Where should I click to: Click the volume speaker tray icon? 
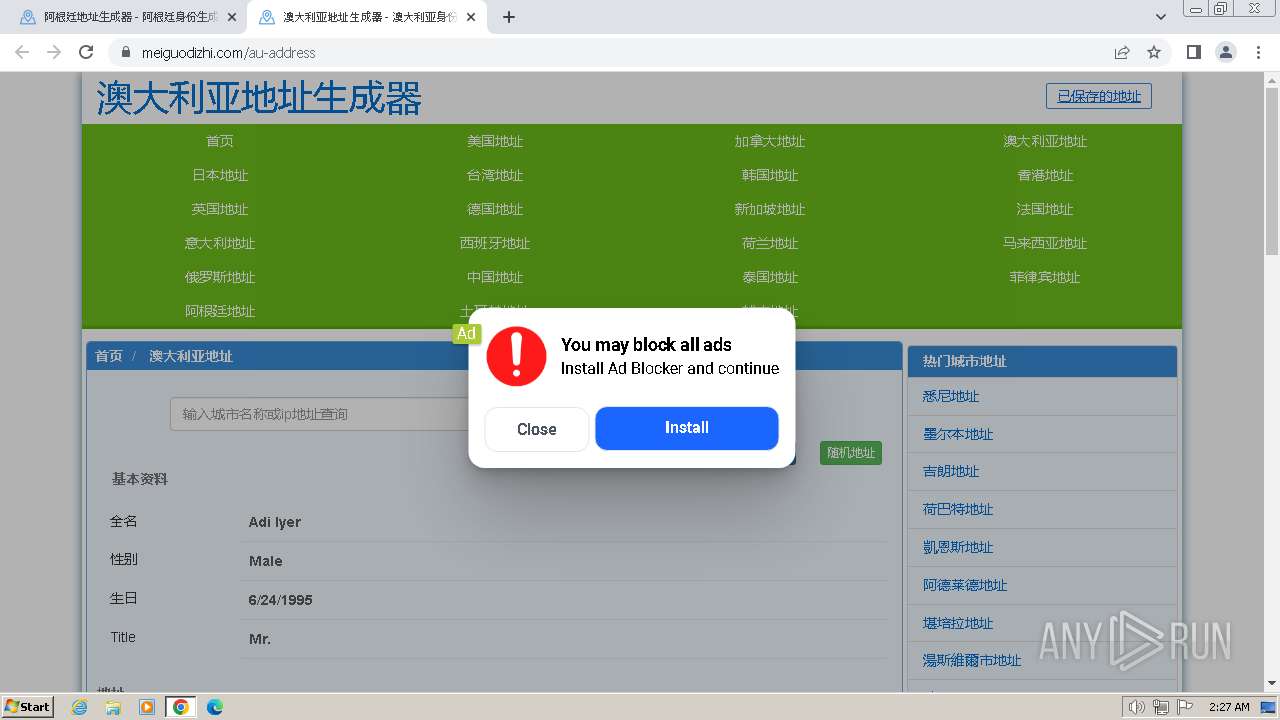pyautogui.click(x=1136, y=707)
